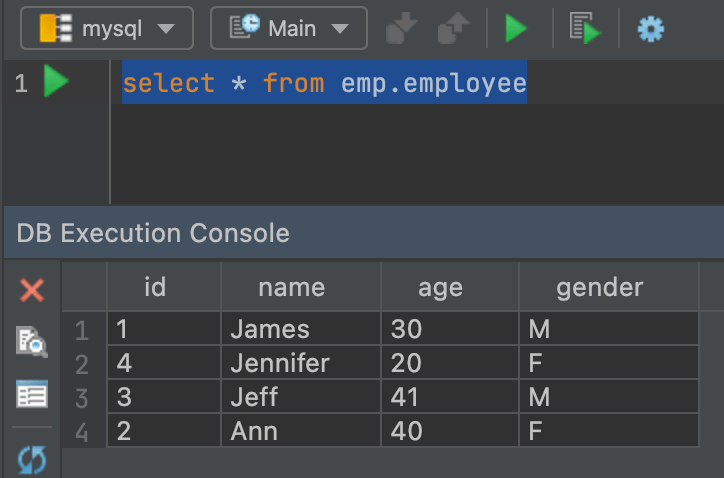Select the cell containing Jennifer
This screenshot has height=478, width=724.
(x=280, y=363)
